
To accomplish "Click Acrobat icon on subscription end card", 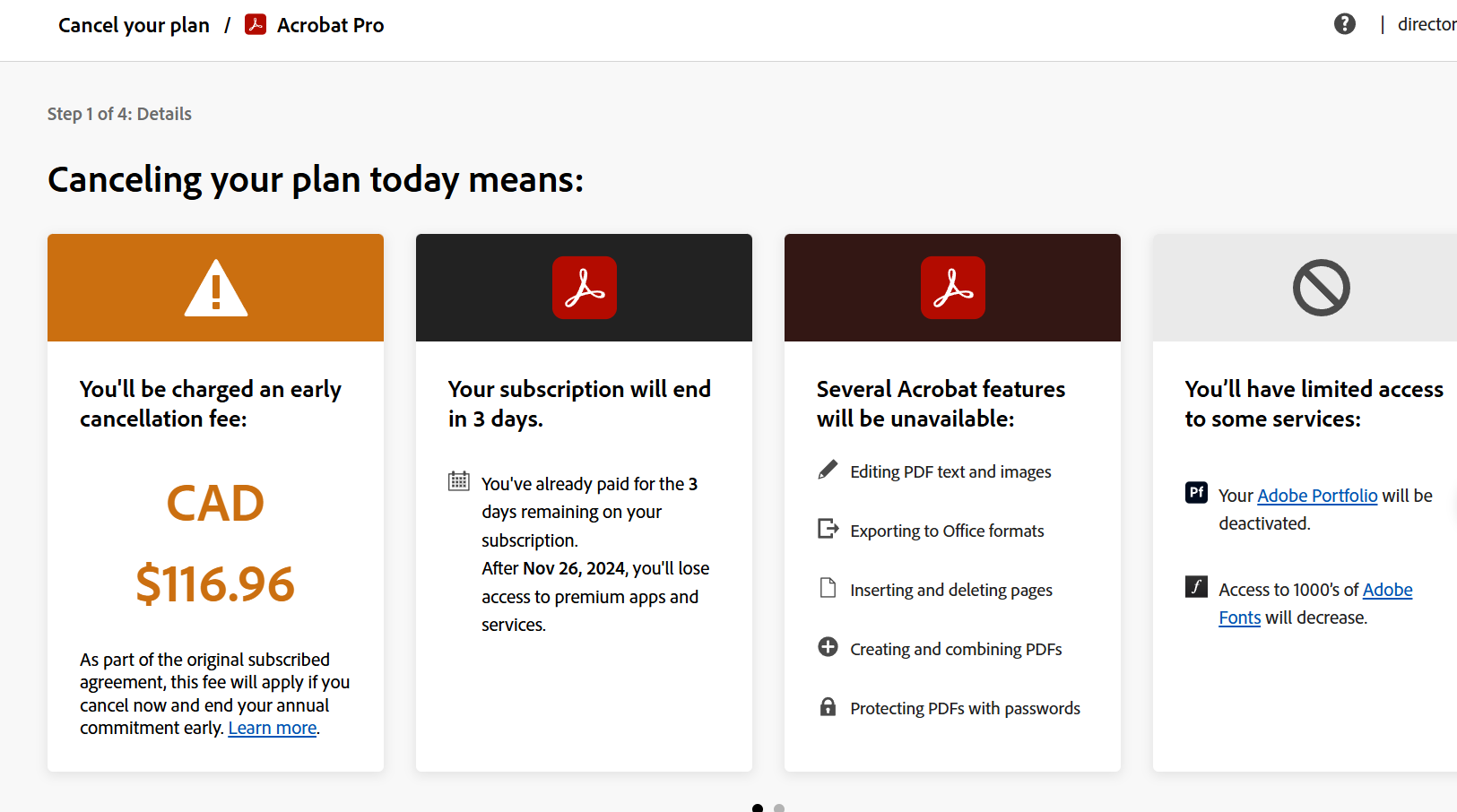I will click(x=585, y=288).
